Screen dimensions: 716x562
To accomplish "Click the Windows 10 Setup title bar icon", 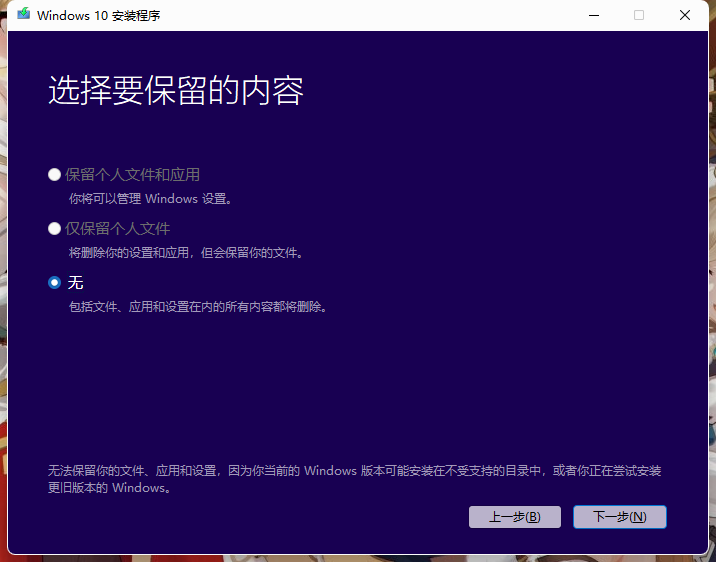I will tap(23, 15).
